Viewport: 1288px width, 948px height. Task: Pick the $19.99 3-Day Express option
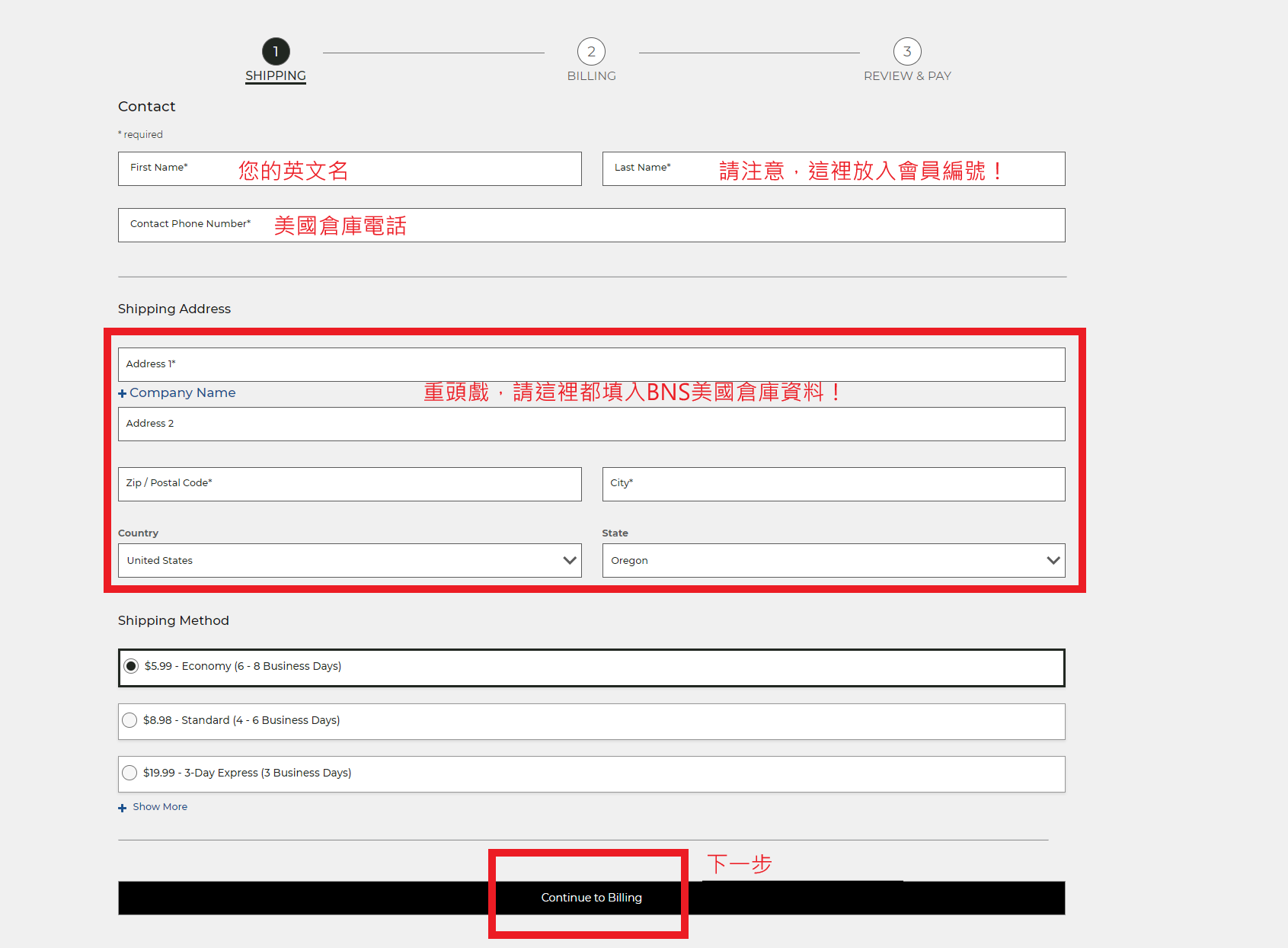click(x=130, y=773)
